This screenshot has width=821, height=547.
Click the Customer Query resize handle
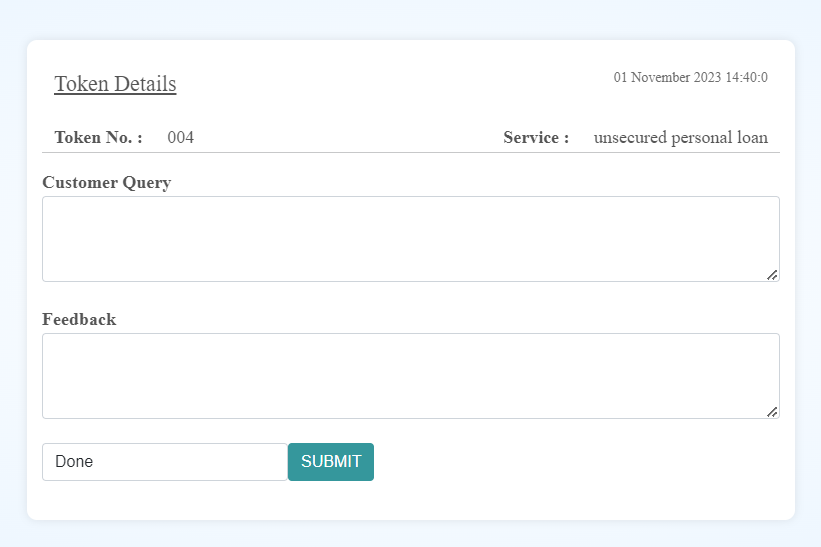point(772,274)
